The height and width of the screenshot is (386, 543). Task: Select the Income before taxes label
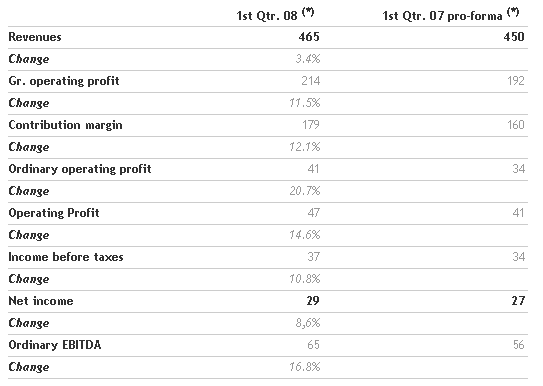point(66,257)
